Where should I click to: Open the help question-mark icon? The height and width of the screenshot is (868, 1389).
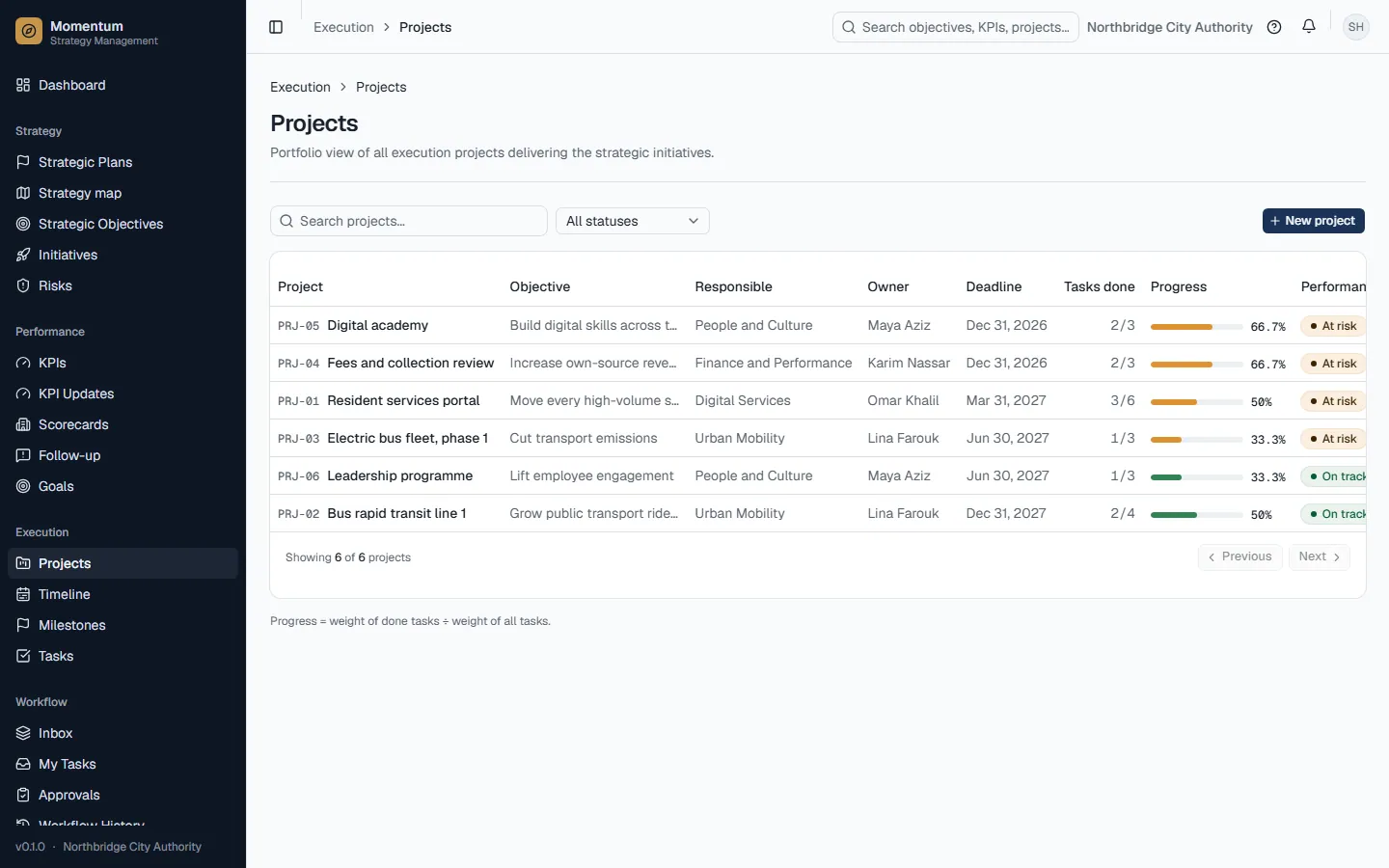1274,27
